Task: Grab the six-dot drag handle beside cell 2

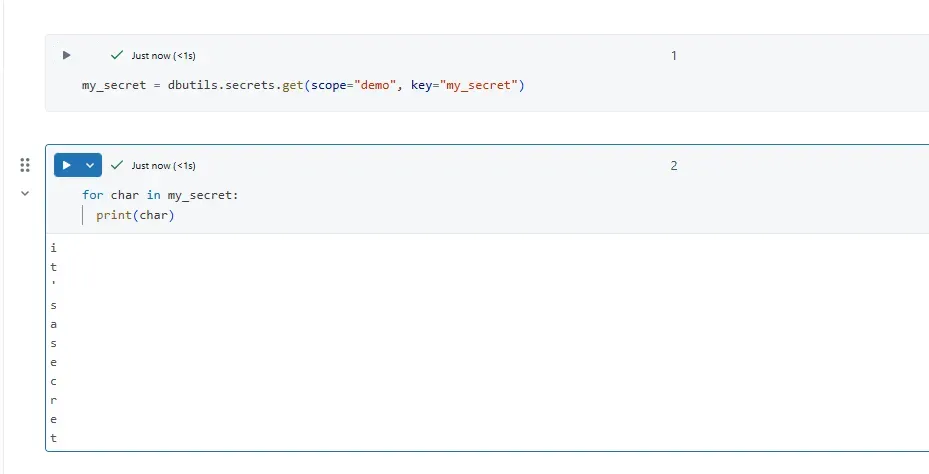Action: coord(25,165)
